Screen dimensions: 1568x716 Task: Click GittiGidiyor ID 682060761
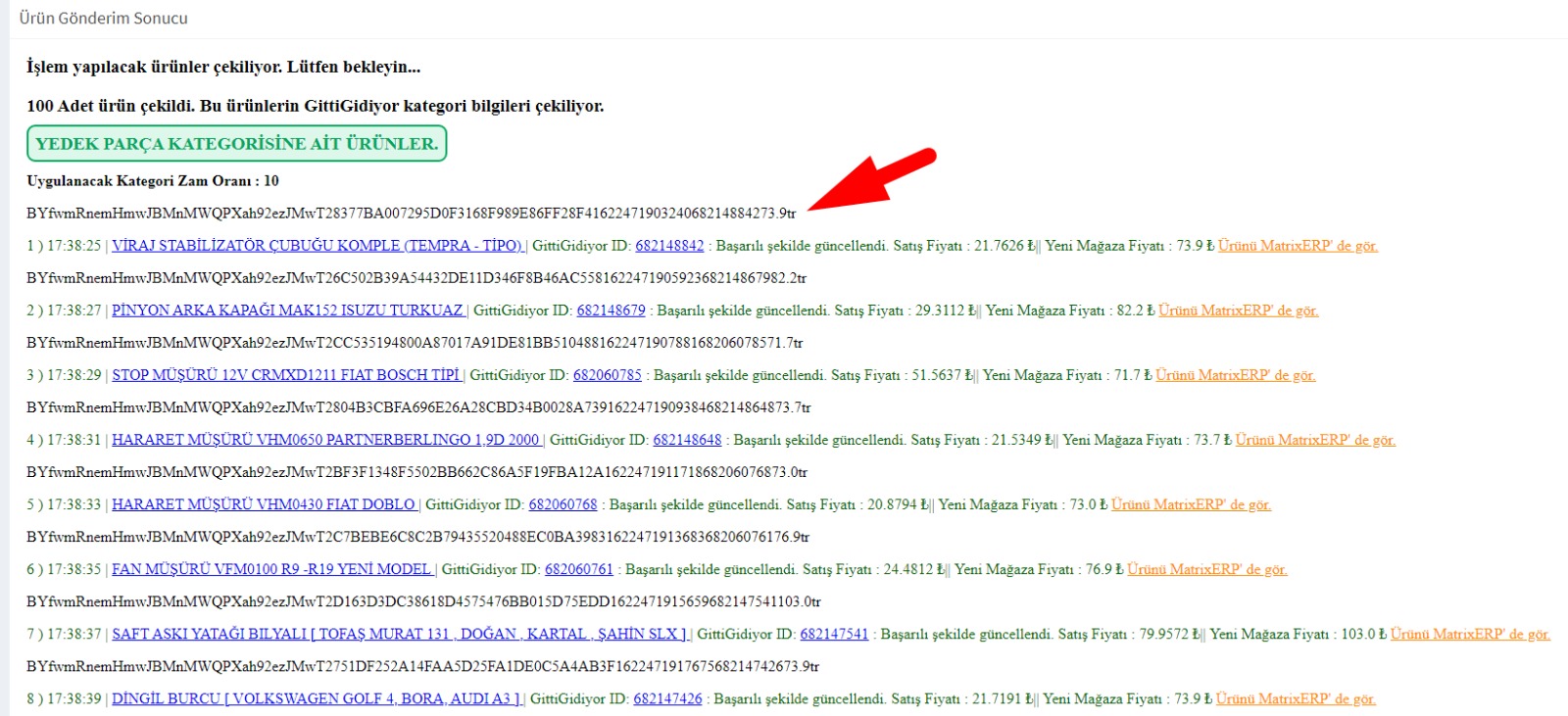(x=578, y=569)
